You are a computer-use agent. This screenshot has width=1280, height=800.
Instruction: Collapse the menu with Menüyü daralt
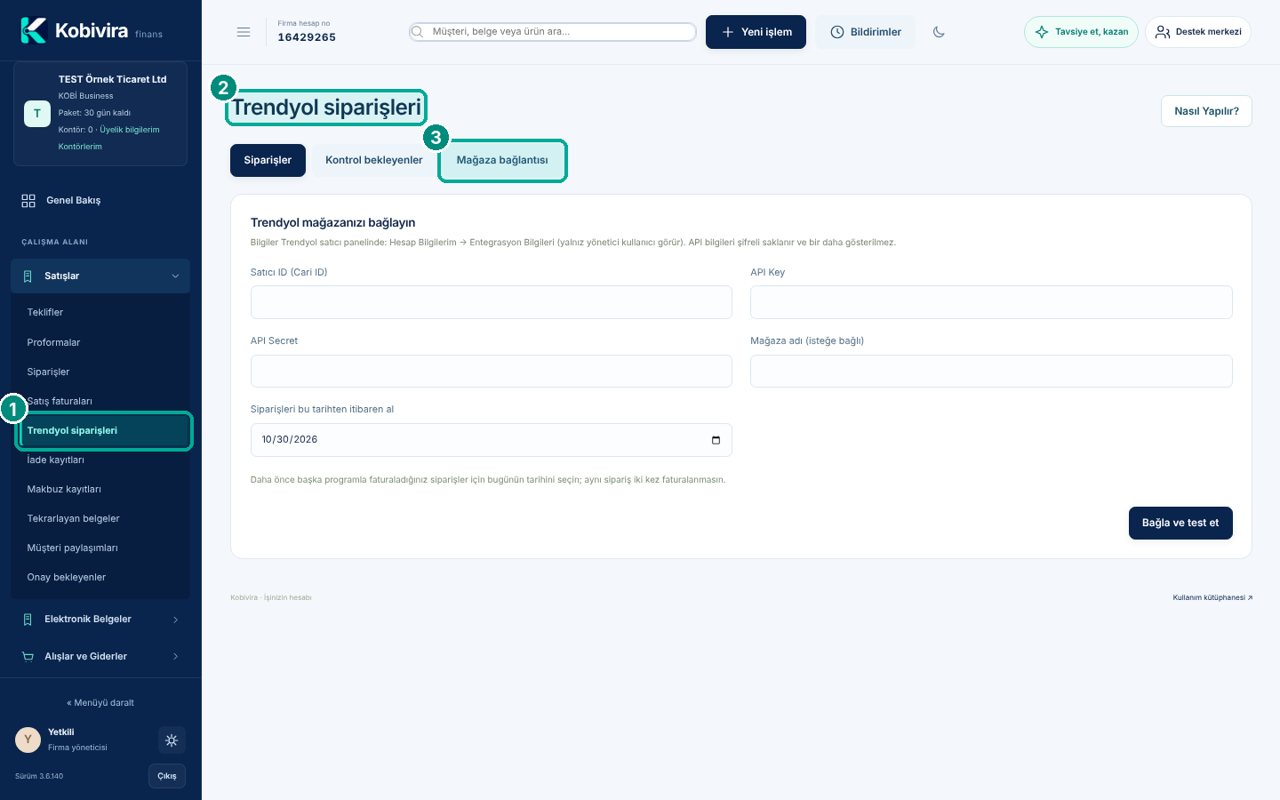pyautogui.click(x=100, y=702)
